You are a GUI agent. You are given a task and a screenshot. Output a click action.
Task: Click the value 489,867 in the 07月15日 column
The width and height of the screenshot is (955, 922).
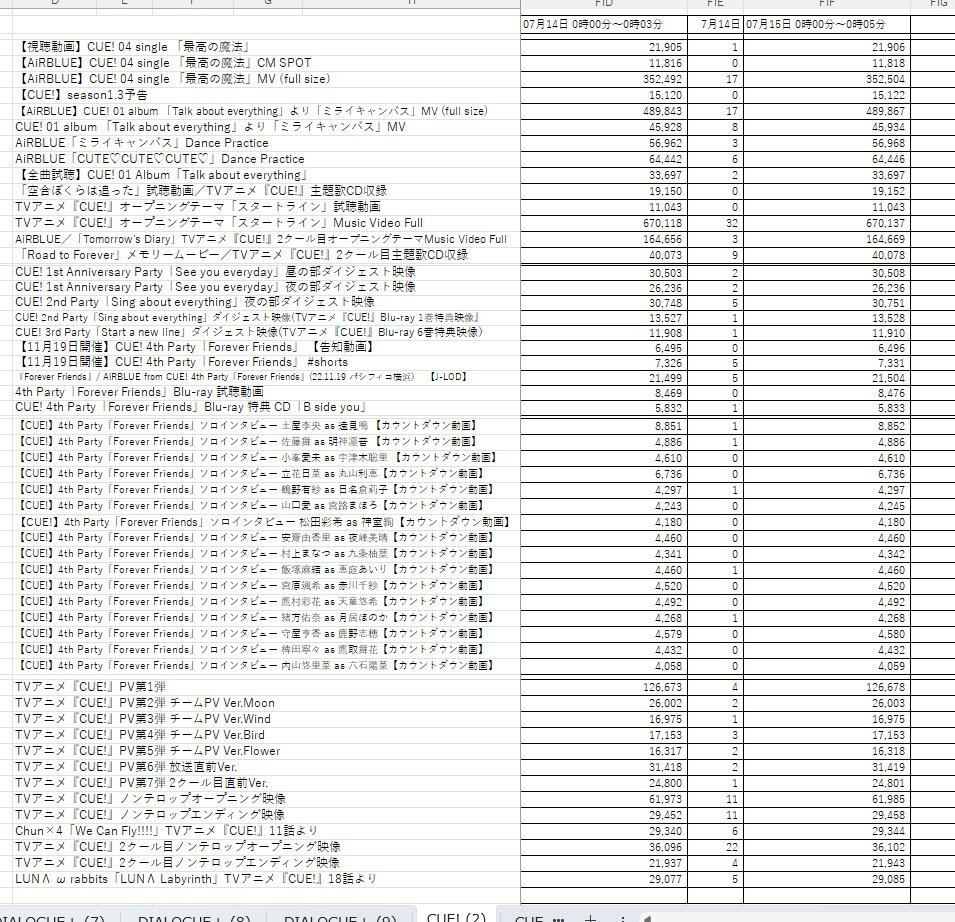click(x=826, y=111)
